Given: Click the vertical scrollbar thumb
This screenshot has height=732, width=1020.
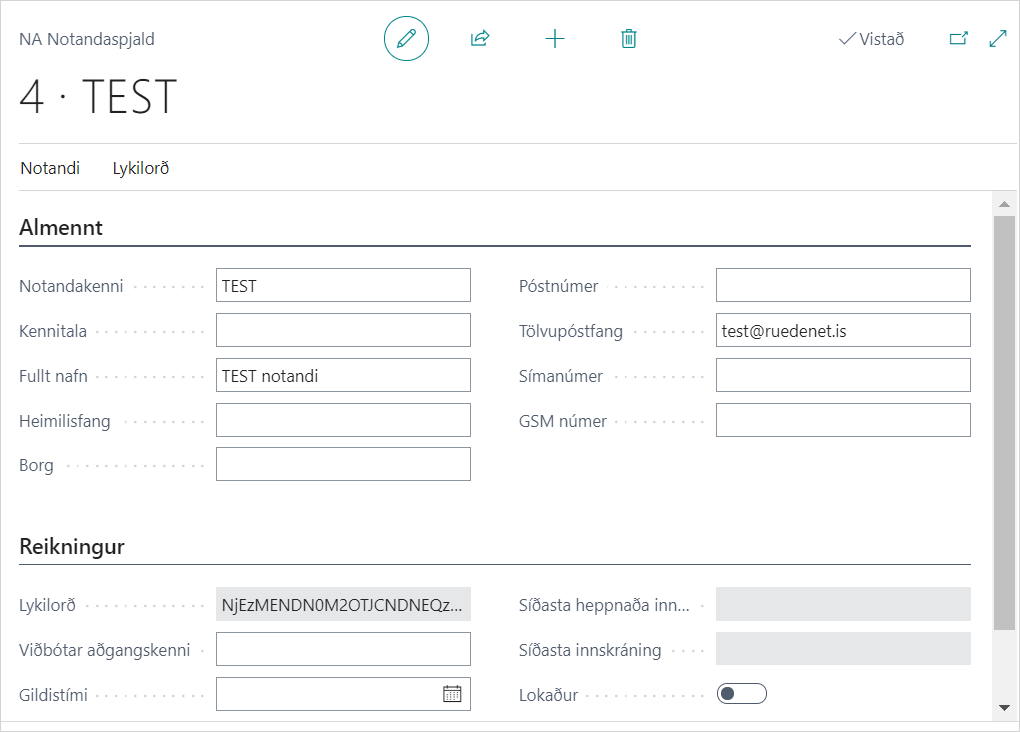Looking at the screenshot, I should pos(1005,420).
